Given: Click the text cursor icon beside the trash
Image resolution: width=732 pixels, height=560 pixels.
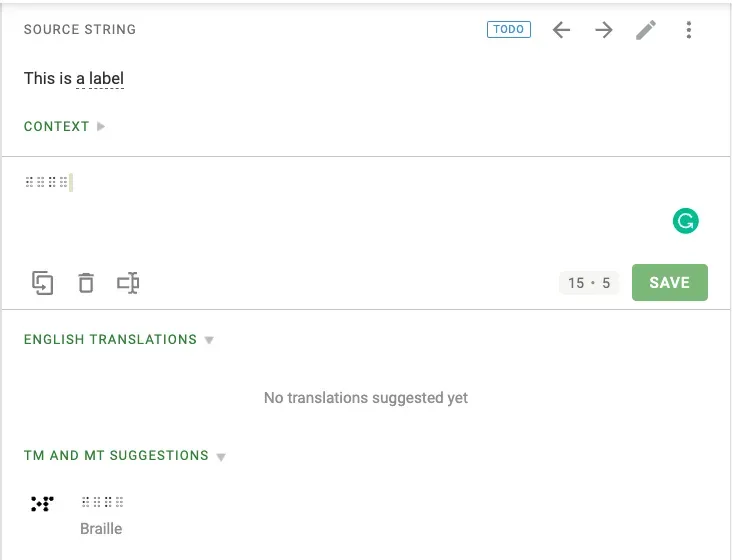Looking at the screenshot, I should (128, 283).
